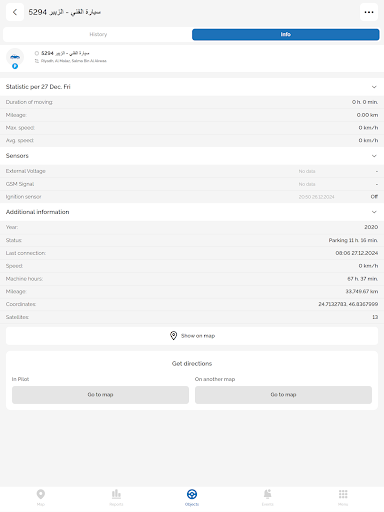Select the Ignition sensor row
Screen dimensions: 384x512
point(192,197)
